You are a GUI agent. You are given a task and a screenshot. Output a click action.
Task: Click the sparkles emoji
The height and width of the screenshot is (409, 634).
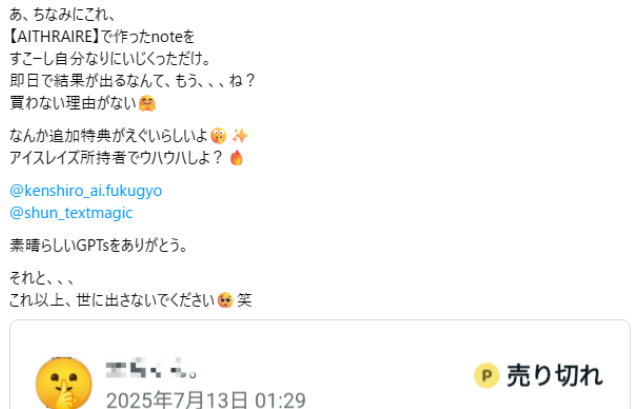coord(240,136)
